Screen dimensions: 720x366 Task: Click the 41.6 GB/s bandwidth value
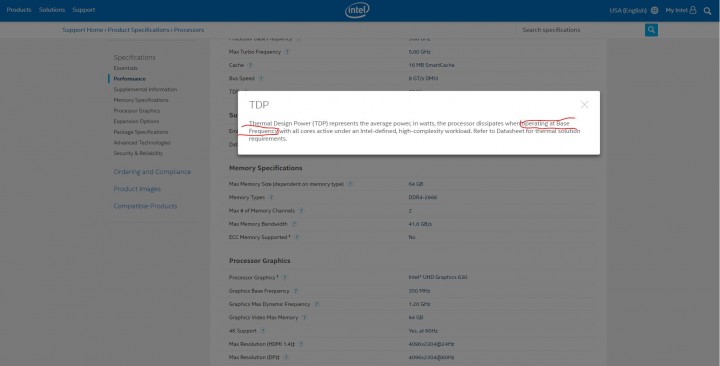pyautogui.click(x=420, y=224)
